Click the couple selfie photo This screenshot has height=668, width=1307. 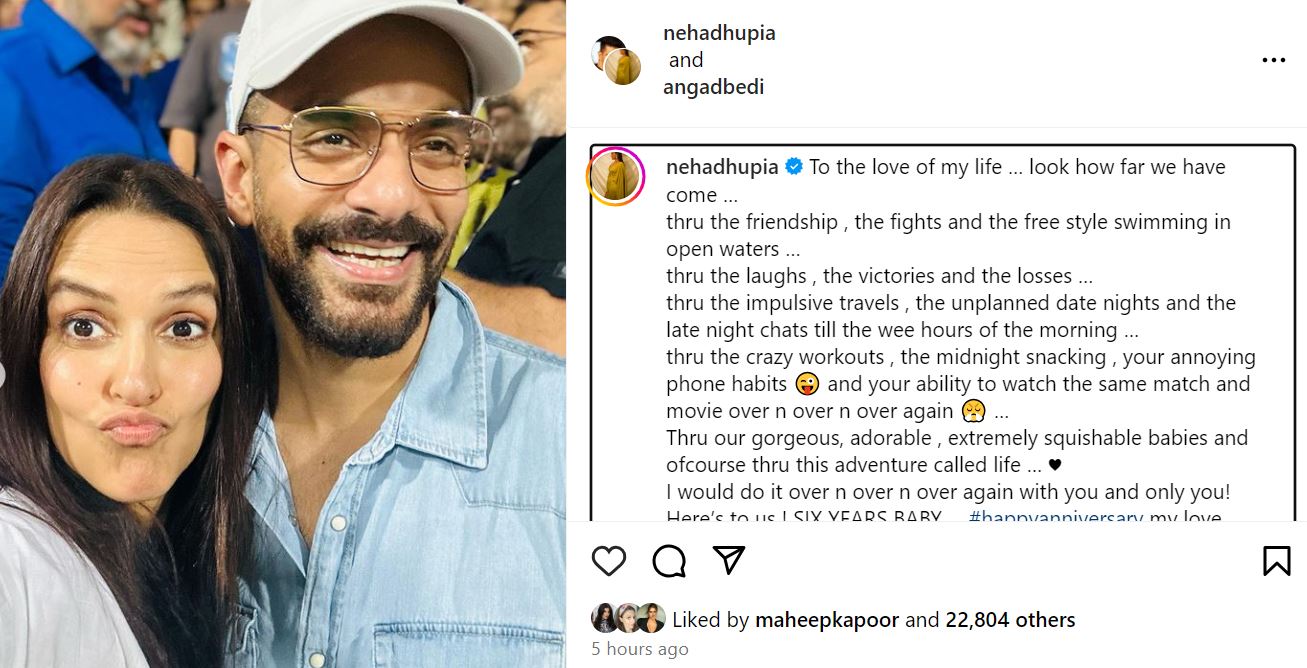(x=283, y=334)
